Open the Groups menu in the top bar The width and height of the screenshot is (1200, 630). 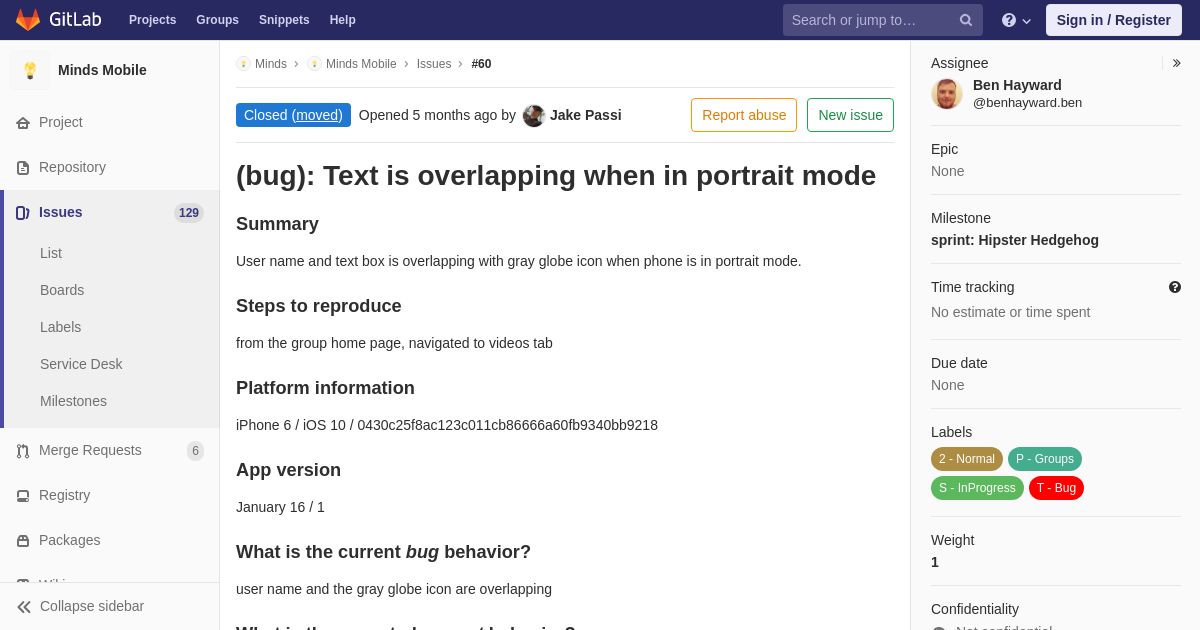tap(217, 20)
